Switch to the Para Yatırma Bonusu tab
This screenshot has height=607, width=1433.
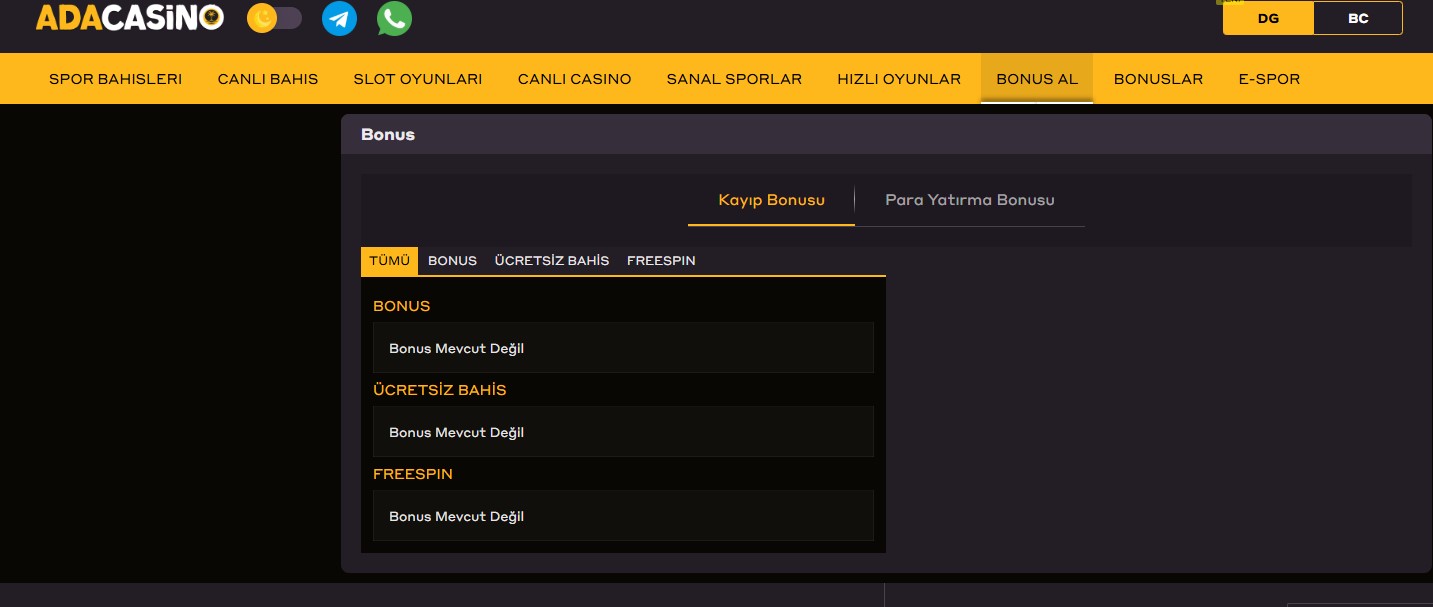click(969, 200)
